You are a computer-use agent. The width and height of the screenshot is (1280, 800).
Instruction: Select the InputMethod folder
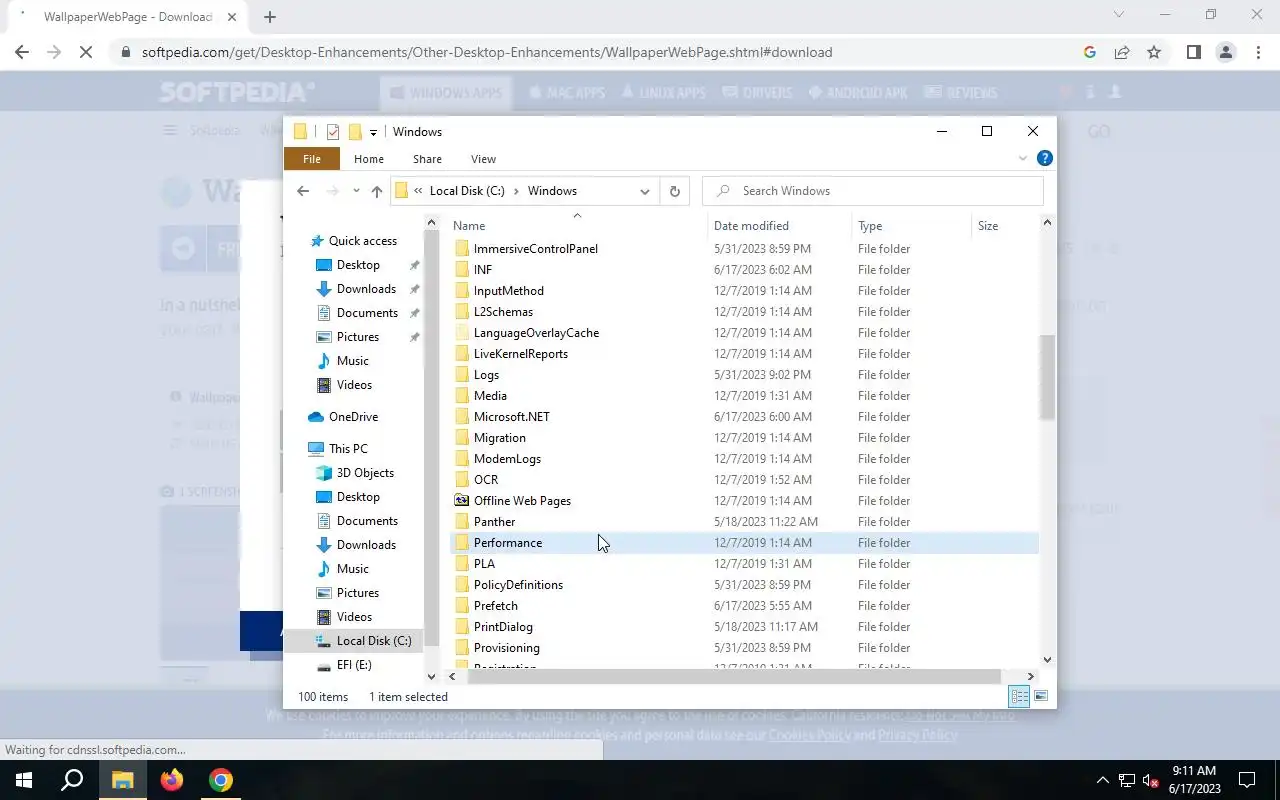508,291
